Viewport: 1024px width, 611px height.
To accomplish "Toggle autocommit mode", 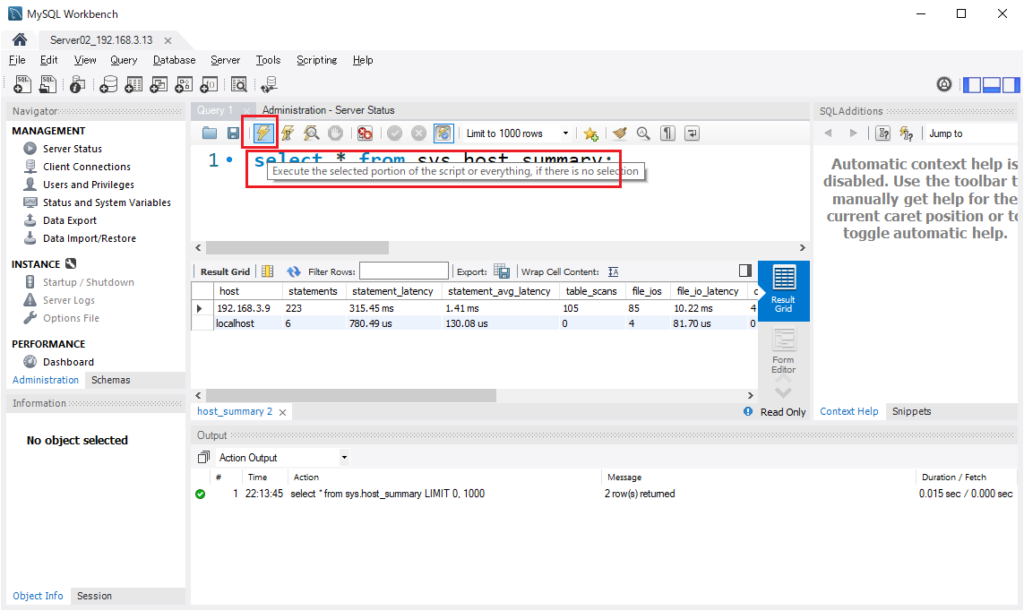I will pos(443,133).
